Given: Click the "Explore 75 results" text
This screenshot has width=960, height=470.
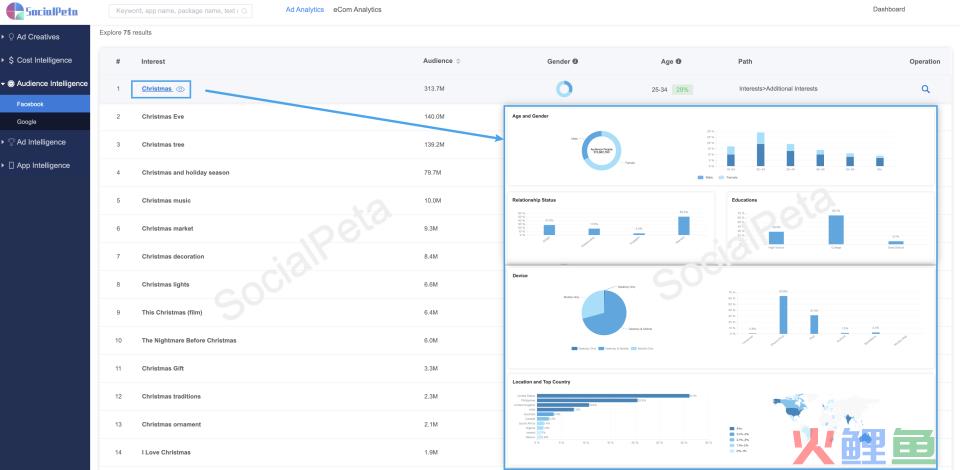Looking at the screenshot, I should tap(126, 32).
